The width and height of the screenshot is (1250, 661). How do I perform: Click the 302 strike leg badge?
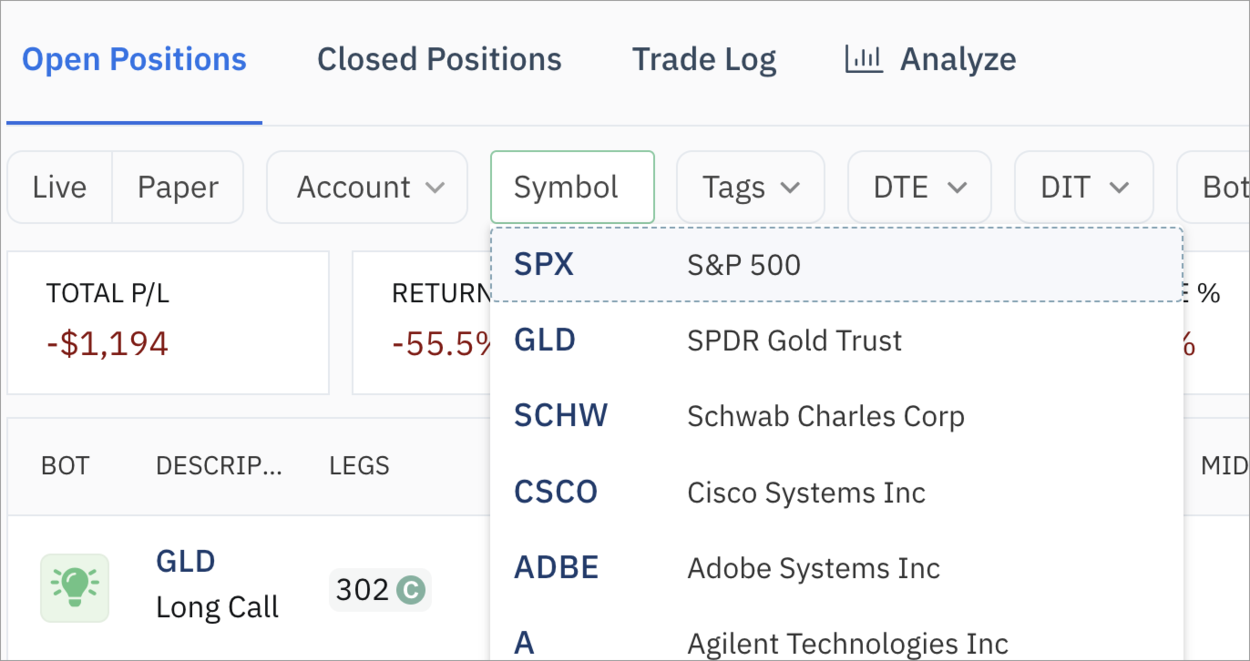(363, 590)
